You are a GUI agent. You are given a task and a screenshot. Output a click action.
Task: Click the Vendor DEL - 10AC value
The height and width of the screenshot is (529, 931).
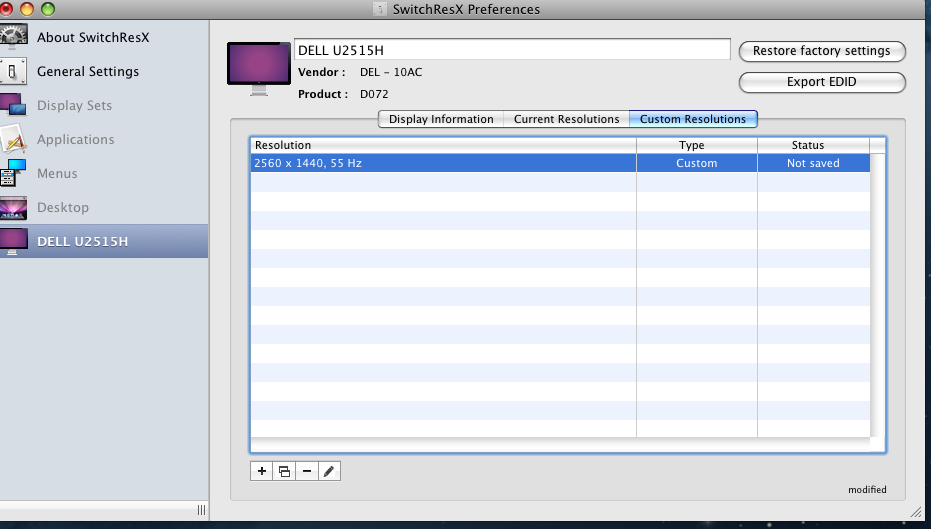pos(391,72)
